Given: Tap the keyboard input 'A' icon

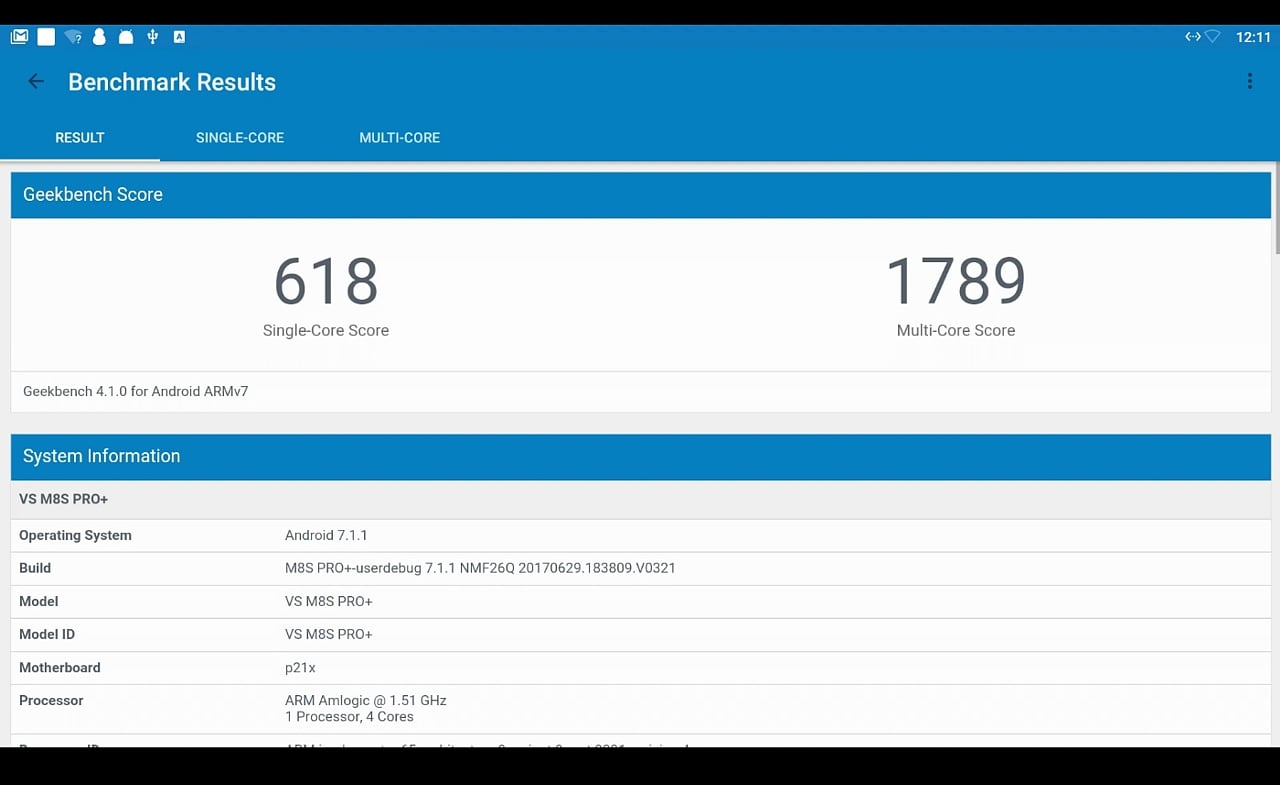Looking at the screenshot, I should [179, 37].
